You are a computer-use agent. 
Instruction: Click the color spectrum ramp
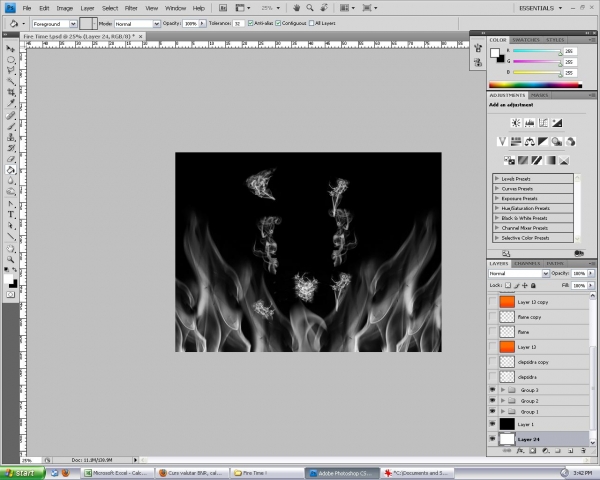535,85
